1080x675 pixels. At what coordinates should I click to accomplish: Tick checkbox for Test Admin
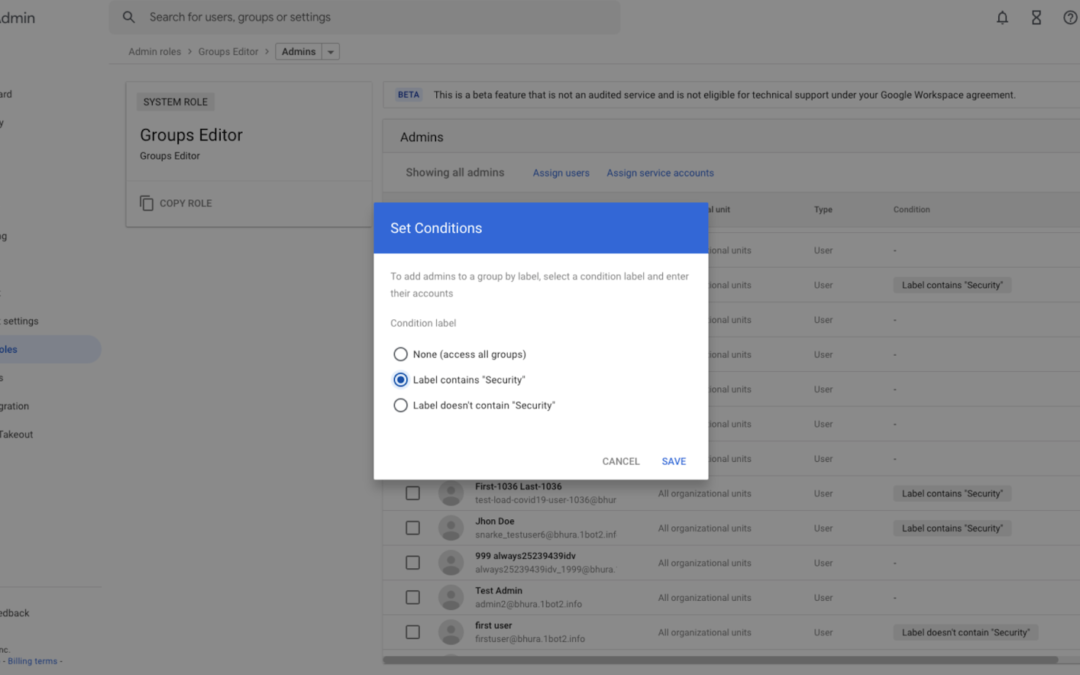(413, 597)
